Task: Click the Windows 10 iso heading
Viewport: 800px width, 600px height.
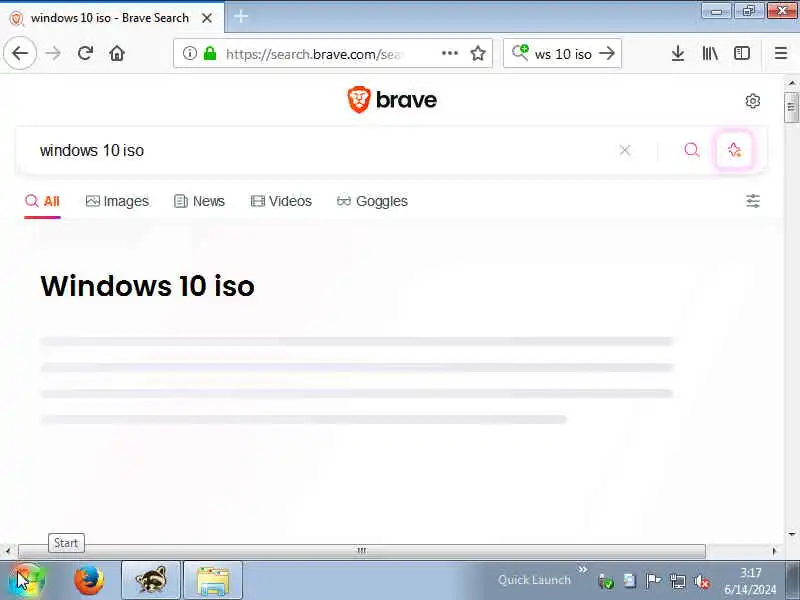Action: tap(147, 286)
